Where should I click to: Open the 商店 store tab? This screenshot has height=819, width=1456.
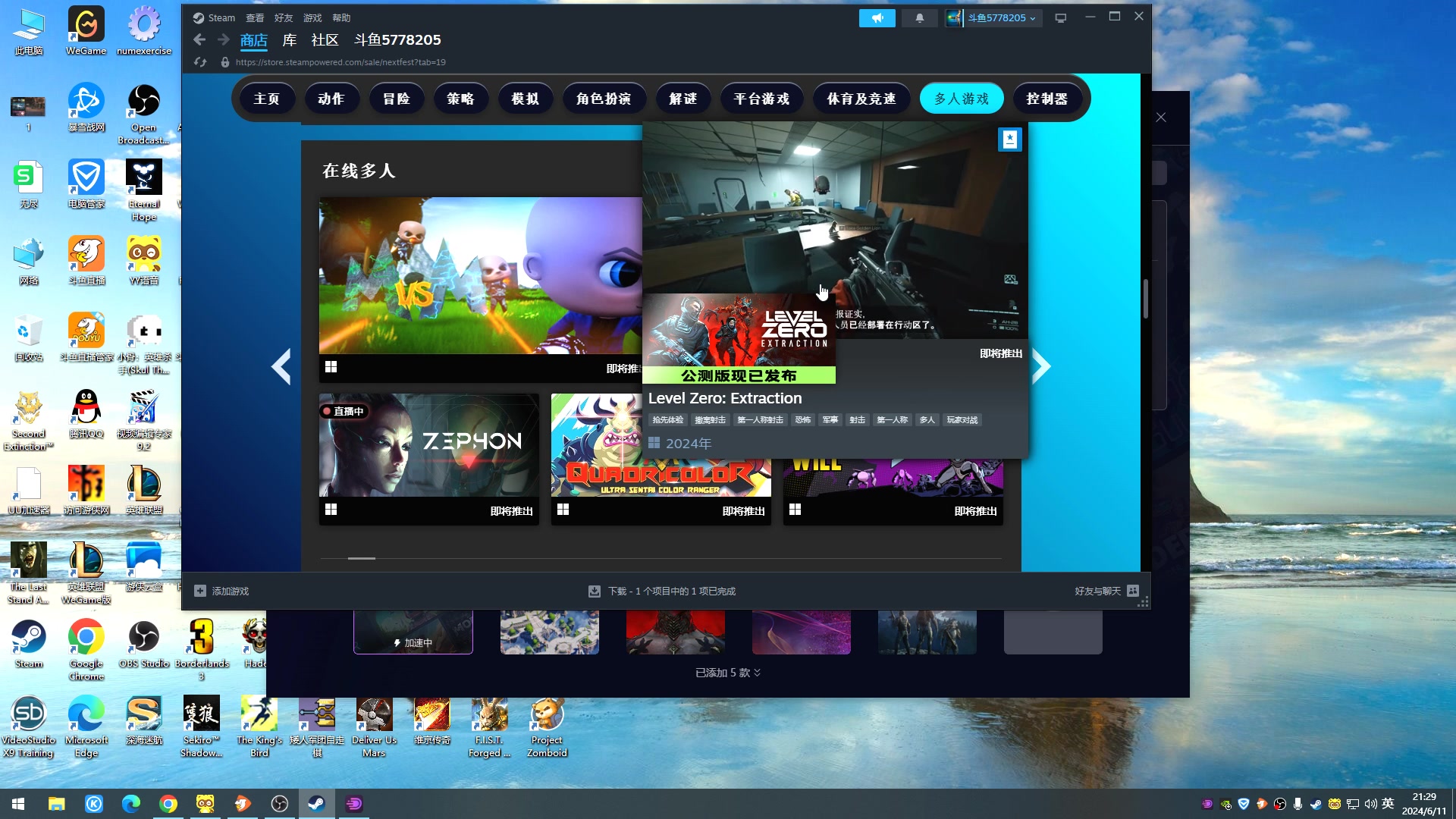(x=254, y=40)
